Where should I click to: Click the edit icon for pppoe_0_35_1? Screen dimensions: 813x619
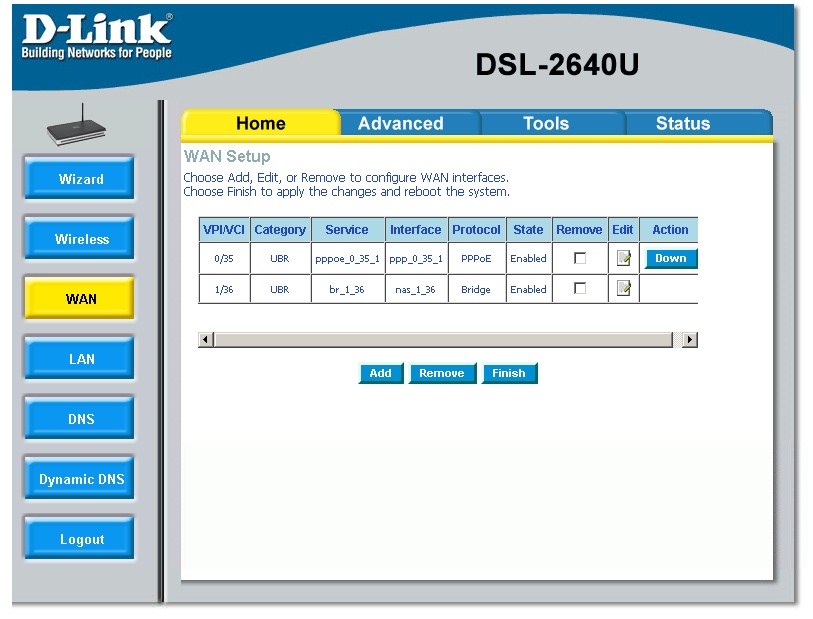(623, 258)
